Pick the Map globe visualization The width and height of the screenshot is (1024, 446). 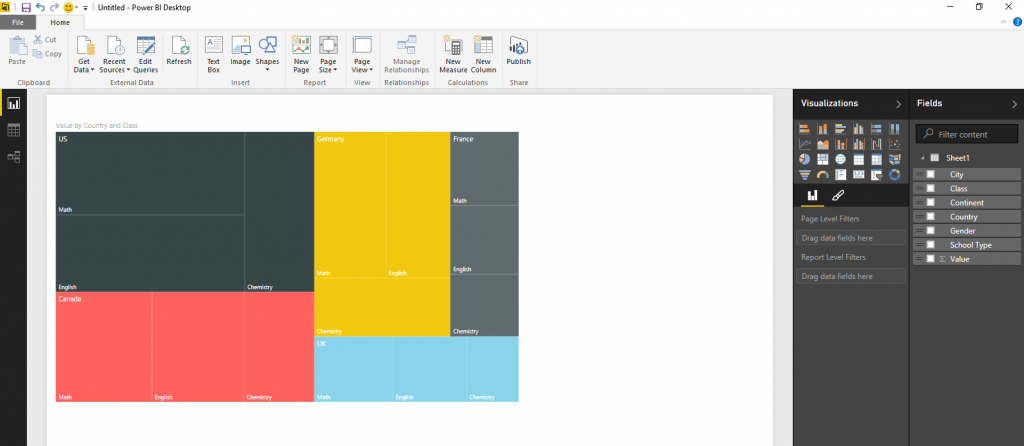(840, 159)
